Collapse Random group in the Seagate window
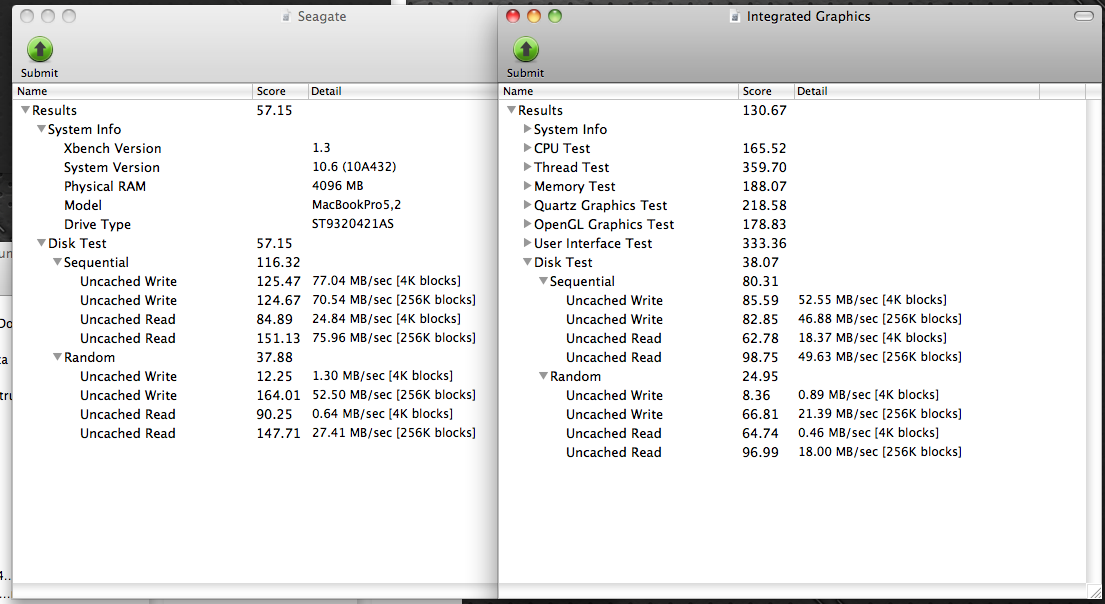Image resolution: width=1105 pixels, height=604 pixels. click(57, 357)
